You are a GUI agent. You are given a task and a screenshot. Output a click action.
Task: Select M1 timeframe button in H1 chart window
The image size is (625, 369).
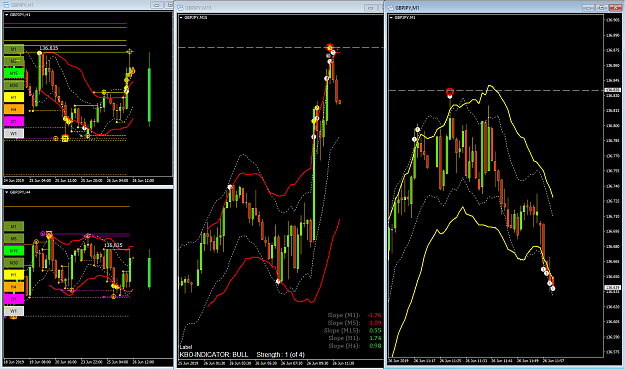point(14,49)
